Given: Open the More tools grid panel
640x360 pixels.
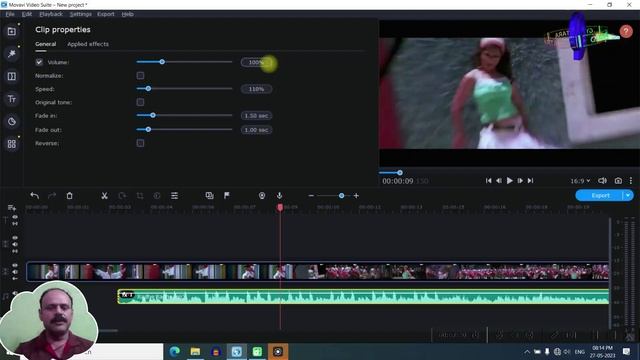Looking at the screenshot, I should coord(11,144).
